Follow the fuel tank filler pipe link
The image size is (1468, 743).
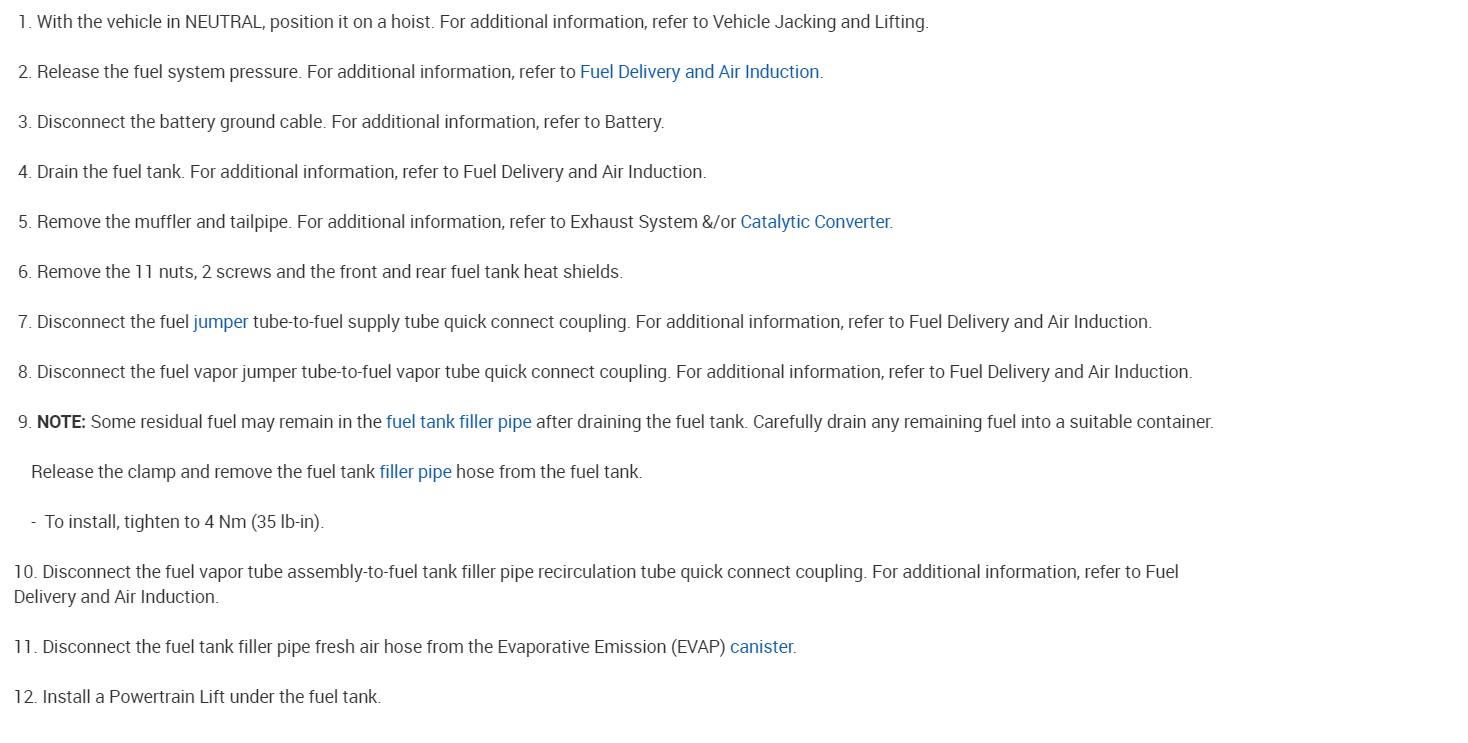458,422
